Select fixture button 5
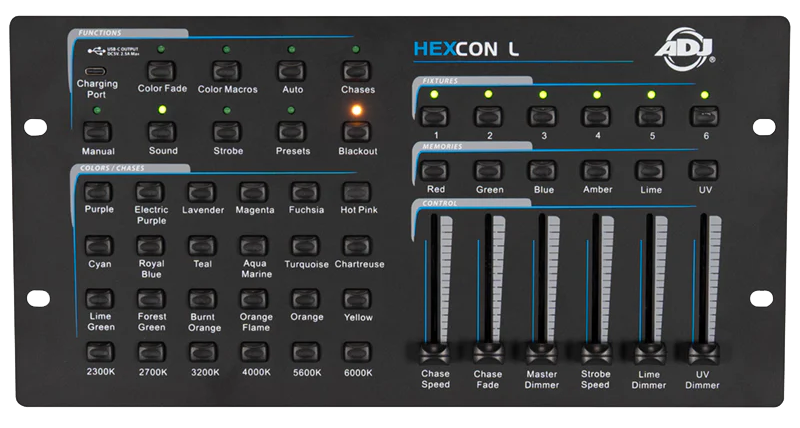The image size is (800, 428). pyautogui.click(x=650, y=117)
